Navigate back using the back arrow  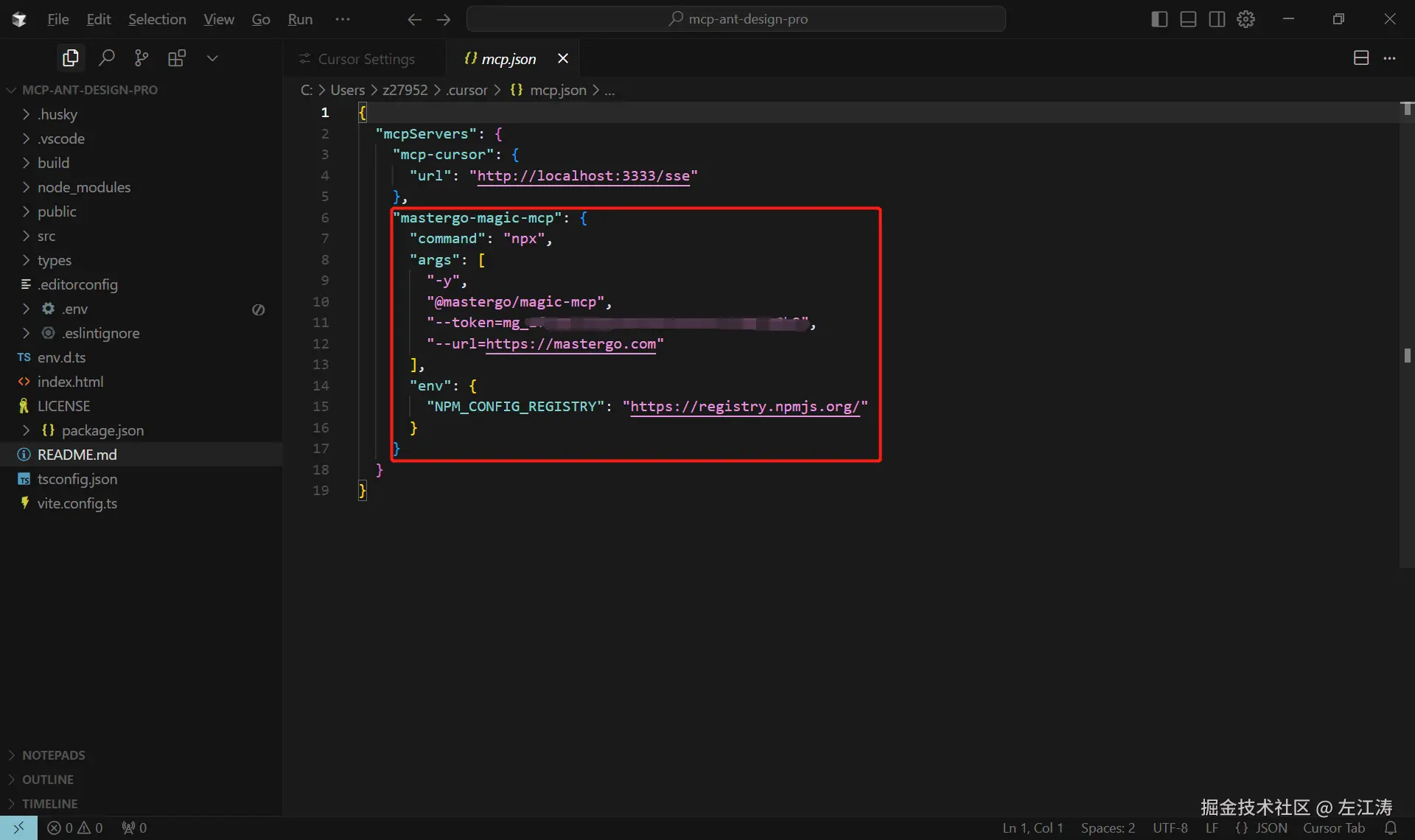click(x=415, y=19)
